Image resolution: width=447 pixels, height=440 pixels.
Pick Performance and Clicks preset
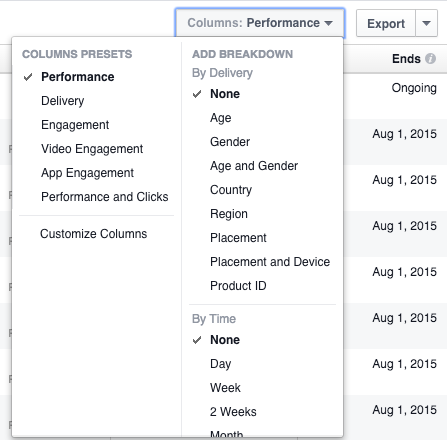point(104,197)
